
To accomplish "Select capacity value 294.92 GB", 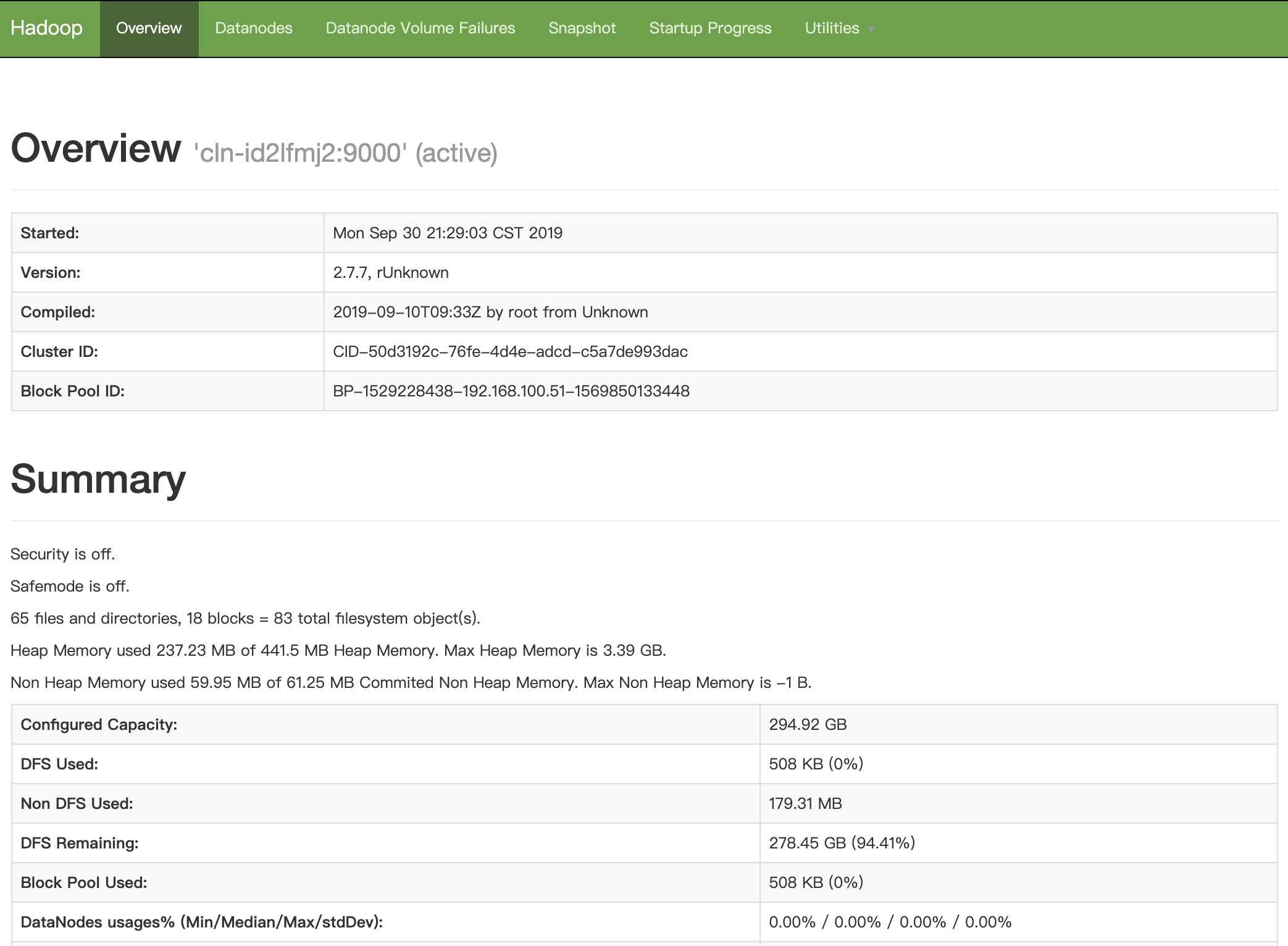I will (x=808, y=724).
